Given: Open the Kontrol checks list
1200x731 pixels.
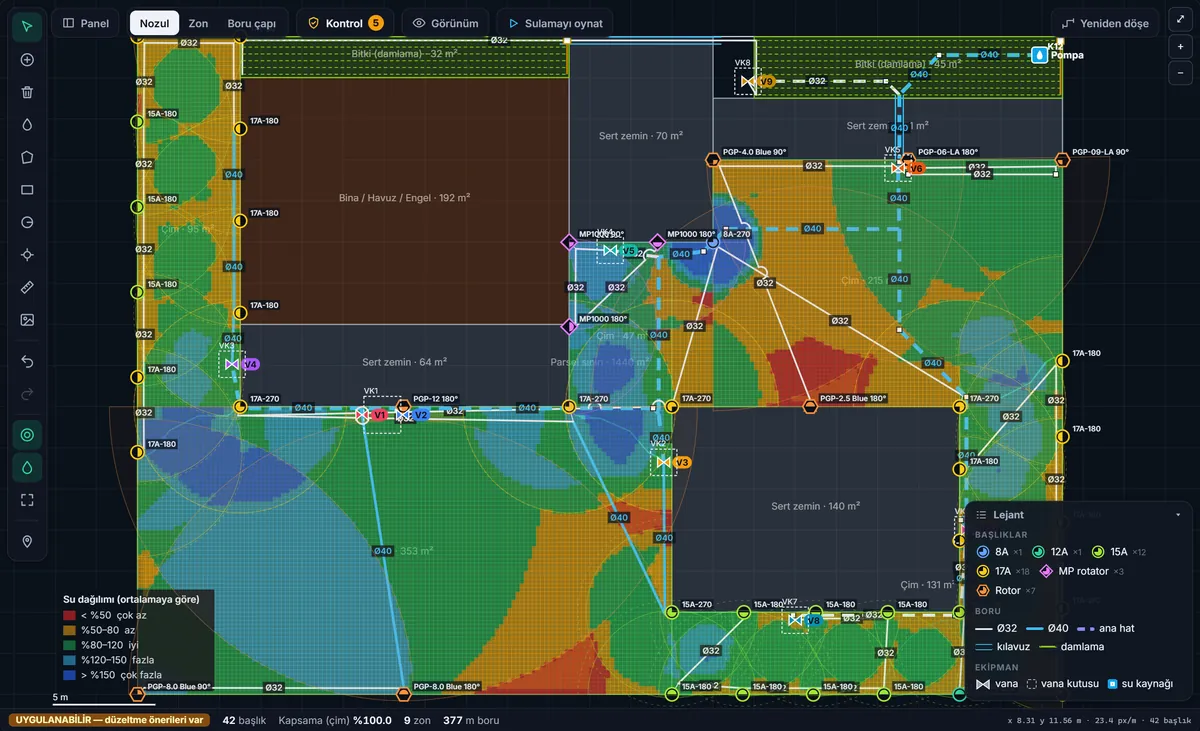Looking at the screenshot, I should coord(344,23).
